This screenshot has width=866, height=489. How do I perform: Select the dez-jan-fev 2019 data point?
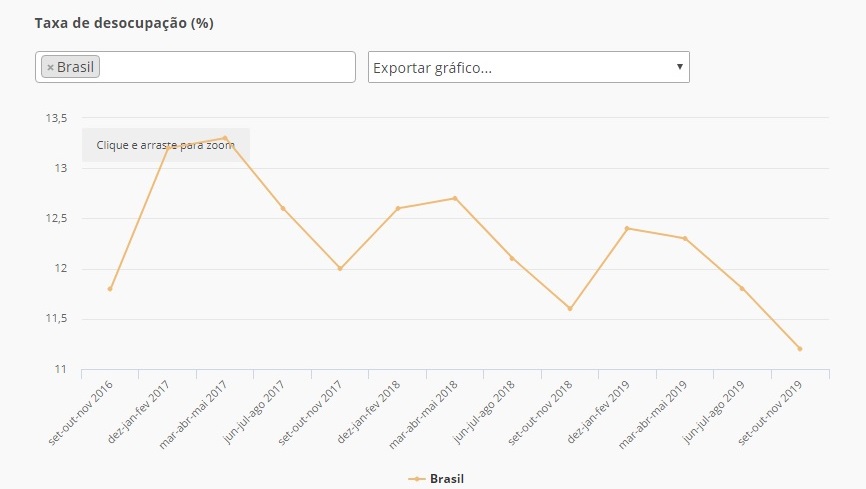(x=627, y=228)
